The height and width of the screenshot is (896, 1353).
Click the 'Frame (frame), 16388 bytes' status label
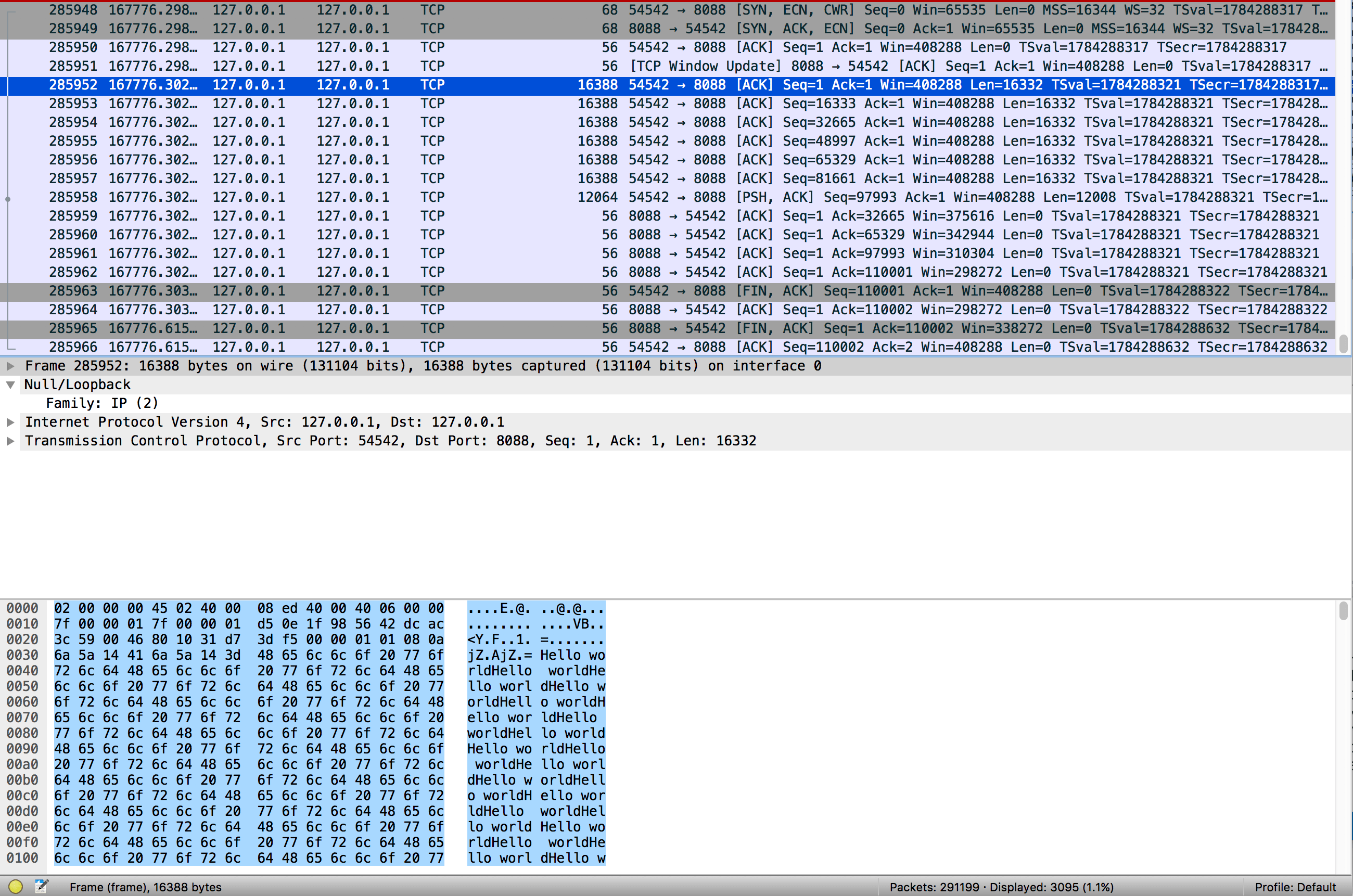coord(146,887)
